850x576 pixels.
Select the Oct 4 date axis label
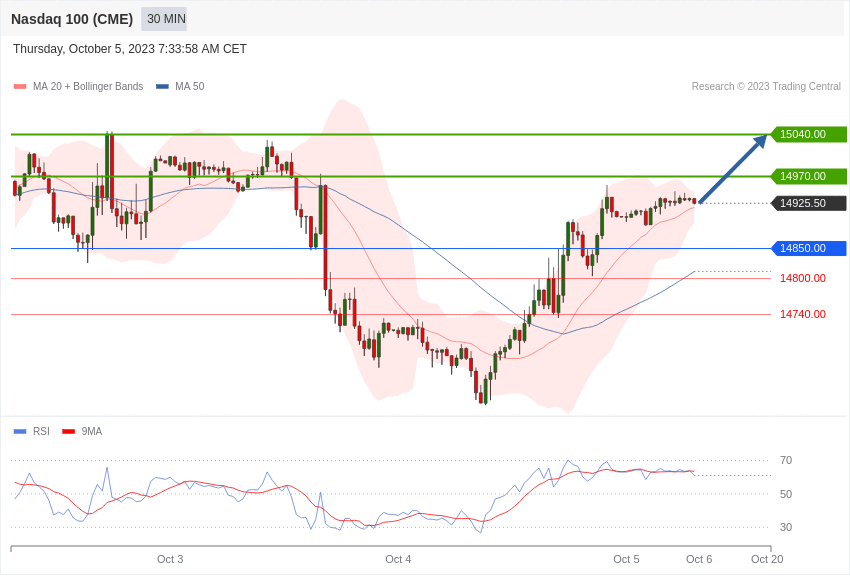pos(398,559)
